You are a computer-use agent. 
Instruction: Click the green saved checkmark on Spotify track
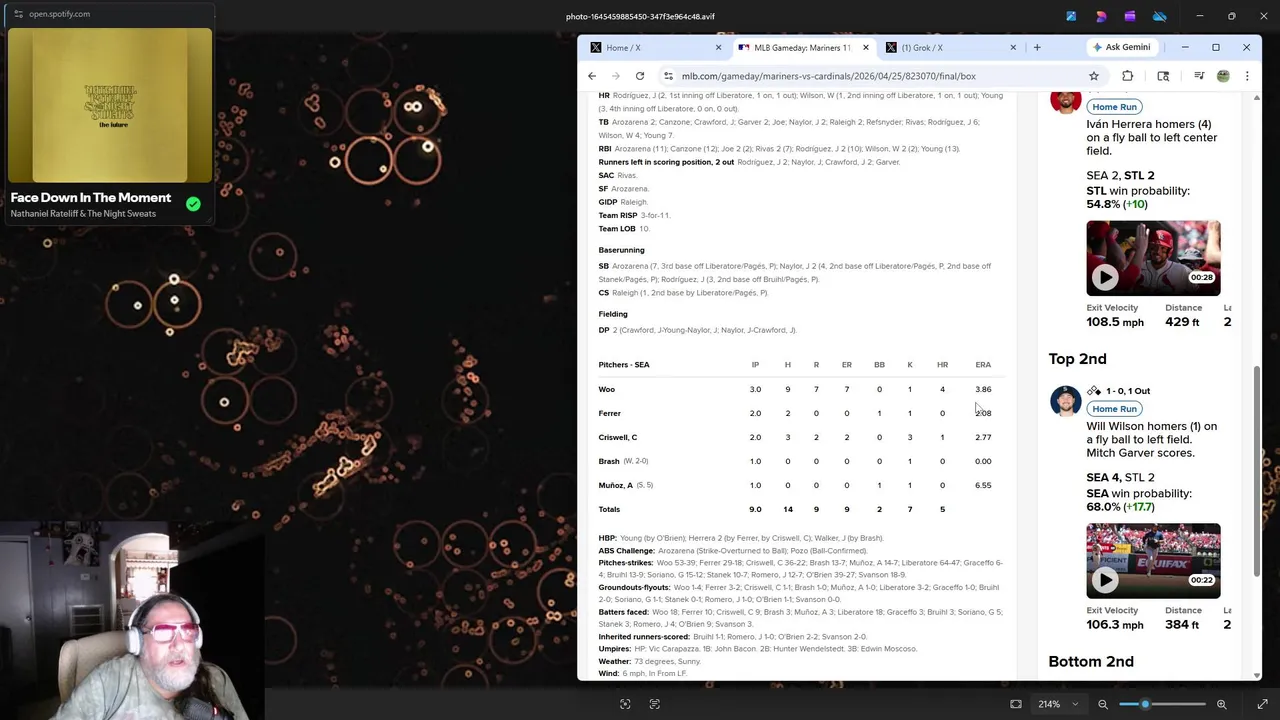coord(193,204)
